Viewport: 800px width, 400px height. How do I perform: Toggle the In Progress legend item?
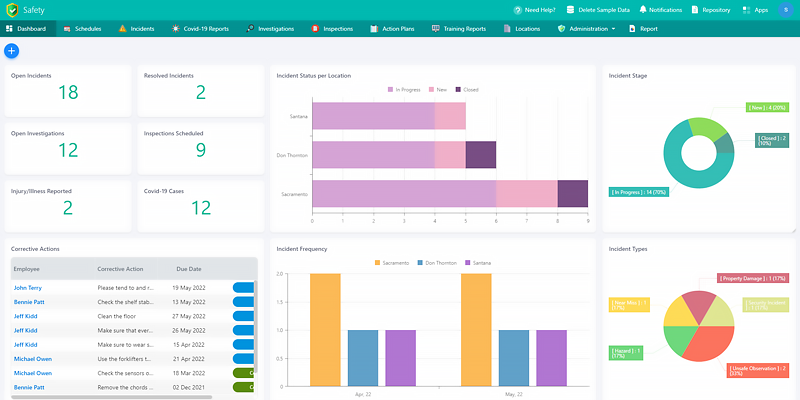pos(405,89)
